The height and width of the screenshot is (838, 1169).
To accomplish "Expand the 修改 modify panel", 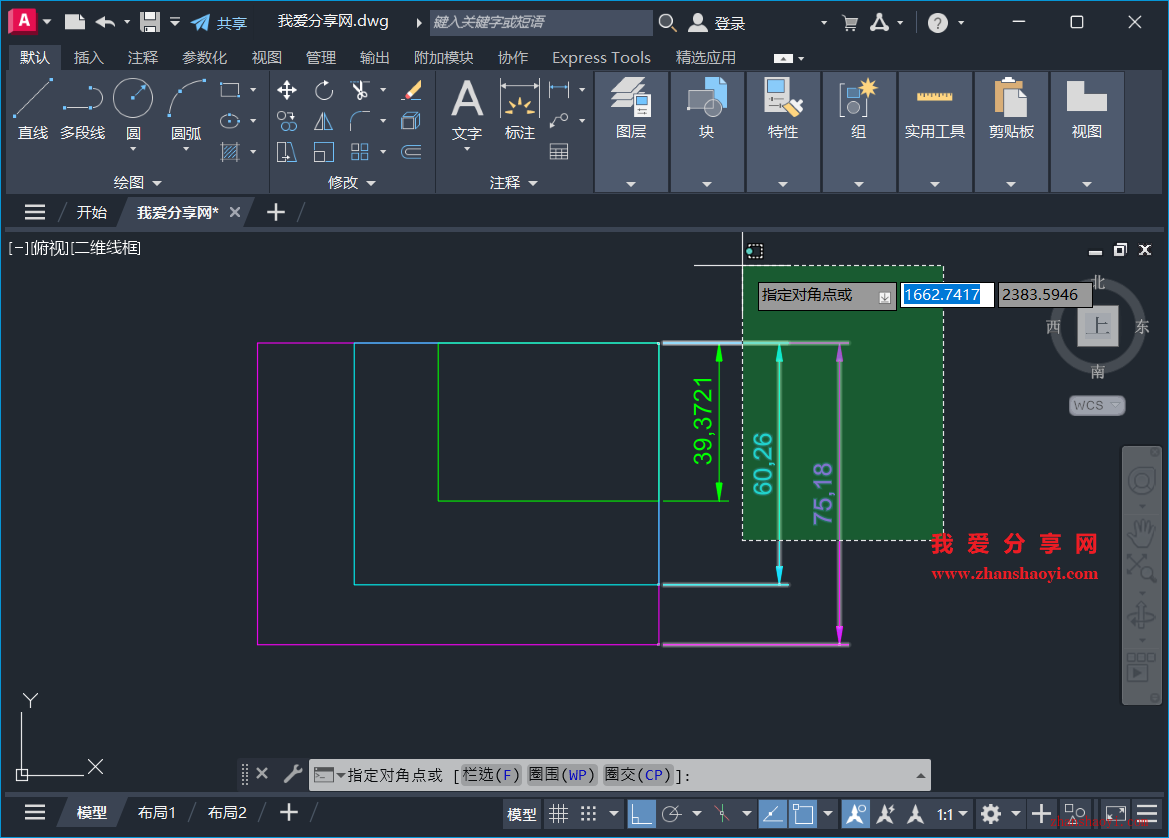I will [352, 182].
